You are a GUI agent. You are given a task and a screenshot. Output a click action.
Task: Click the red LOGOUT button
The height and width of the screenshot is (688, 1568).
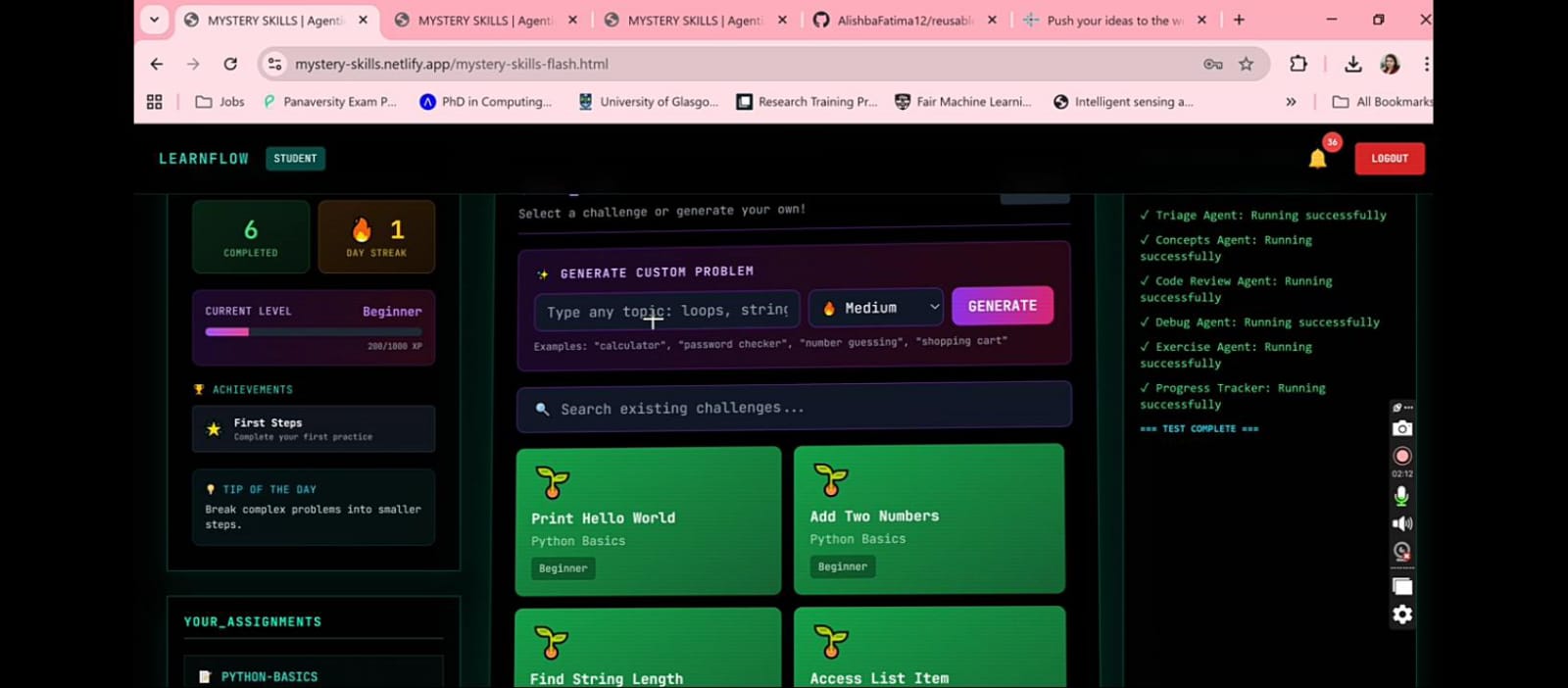(x=1389, y=159)
